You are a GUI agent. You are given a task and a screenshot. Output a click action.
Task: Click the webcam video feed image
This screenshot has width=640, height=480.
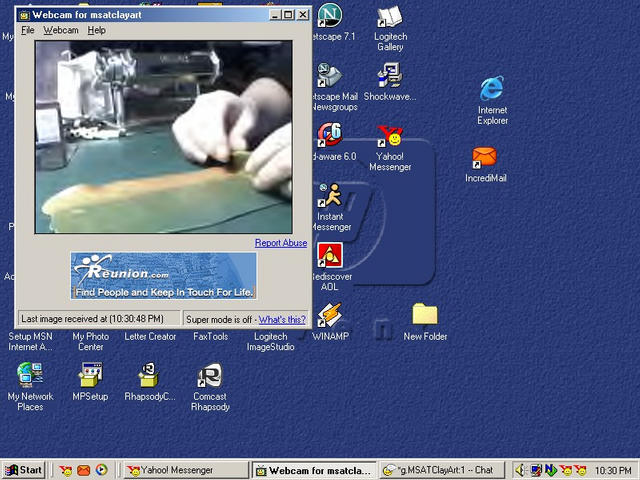click(164, 137)
